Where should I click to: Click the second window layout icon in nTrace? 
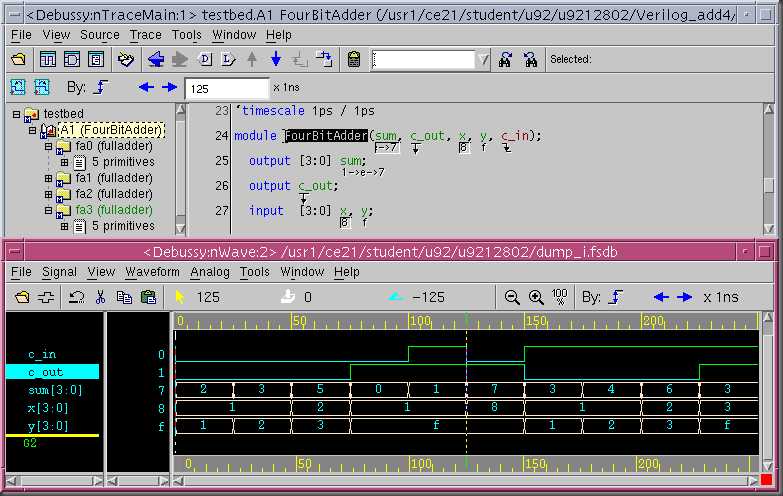click(72, 59)
